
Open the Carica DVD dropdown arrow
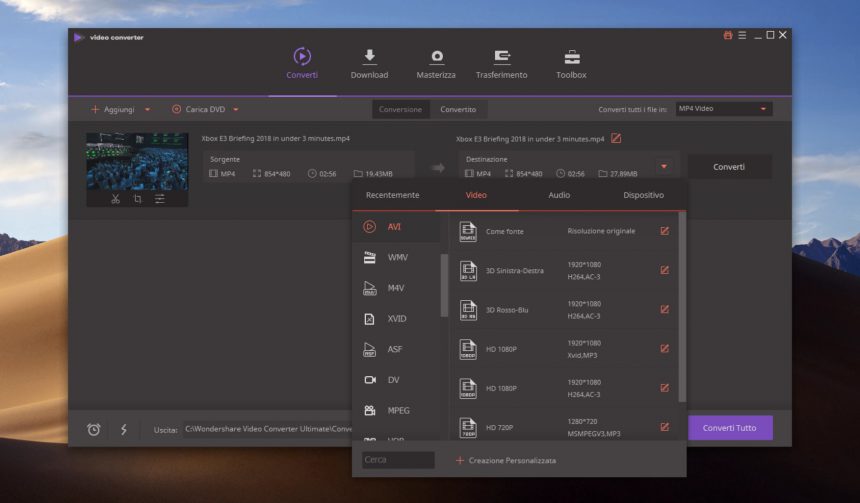coord(235,110)
